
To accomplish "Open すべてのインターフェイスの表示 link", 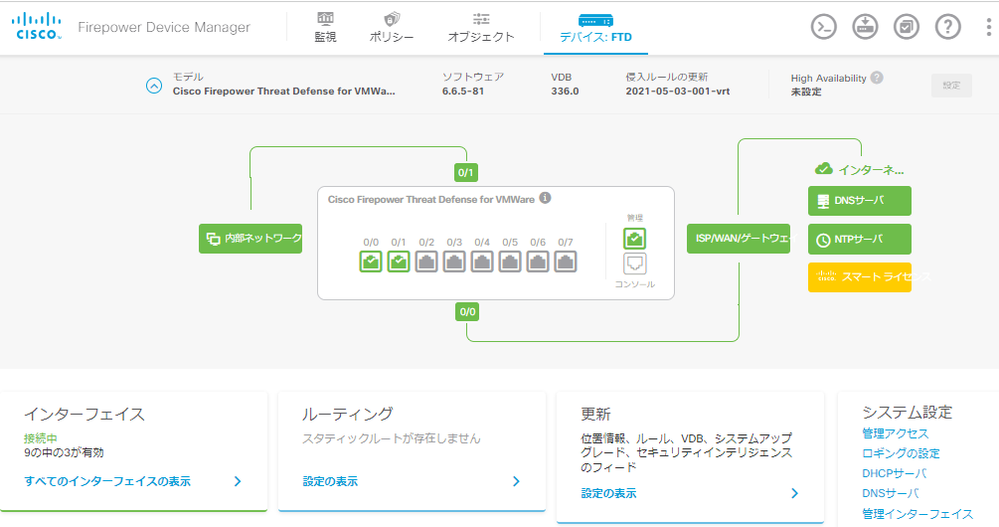I will (107, 481).
